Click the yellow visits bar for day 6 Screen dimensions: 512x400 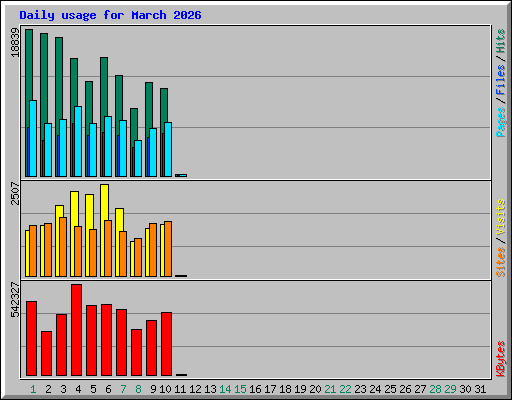coord(104,202)
